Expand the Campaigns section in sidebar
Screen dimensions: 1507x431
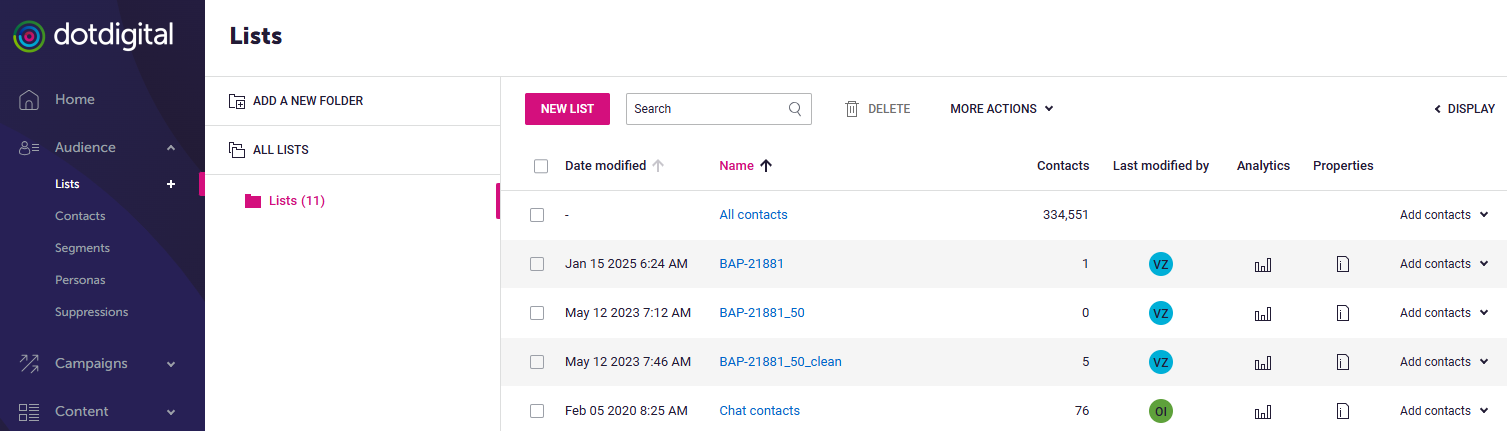(100, 363)
